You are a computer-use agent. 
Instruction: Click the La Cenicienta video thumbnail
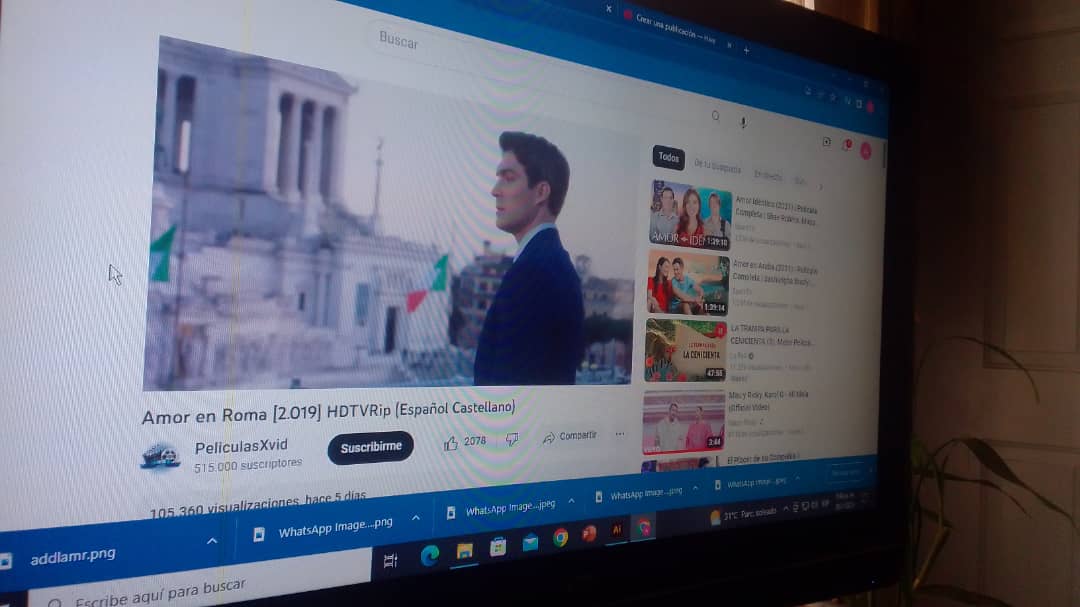pyautogui.click(x=685, y=350)
